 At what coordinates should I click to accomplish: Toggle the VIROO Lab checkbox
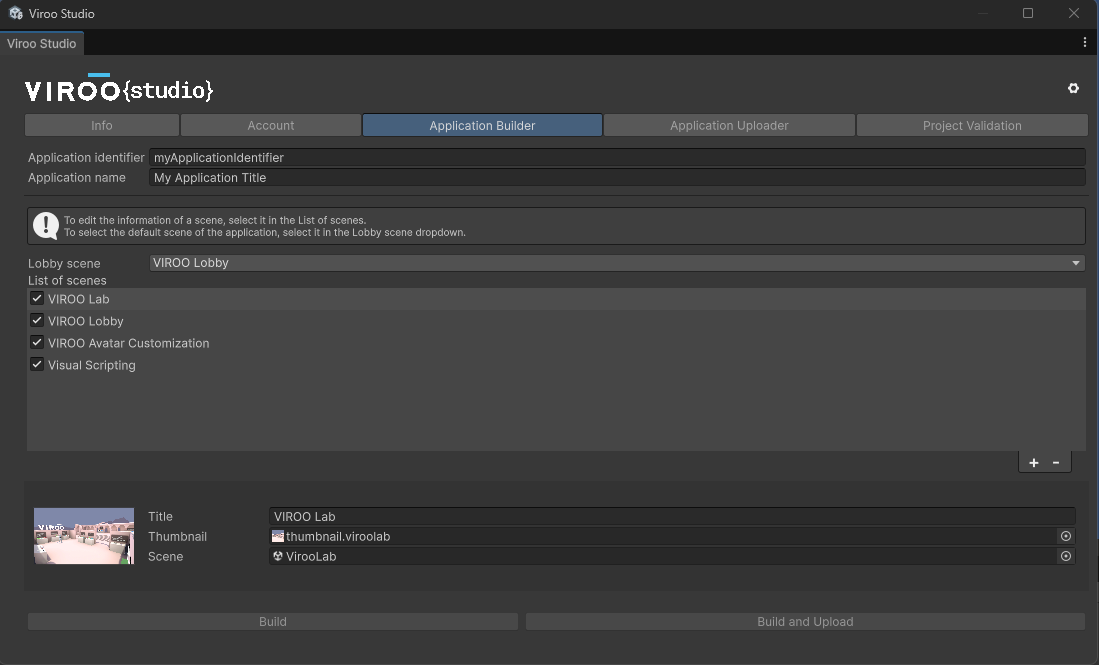click(x=36, y=298)
